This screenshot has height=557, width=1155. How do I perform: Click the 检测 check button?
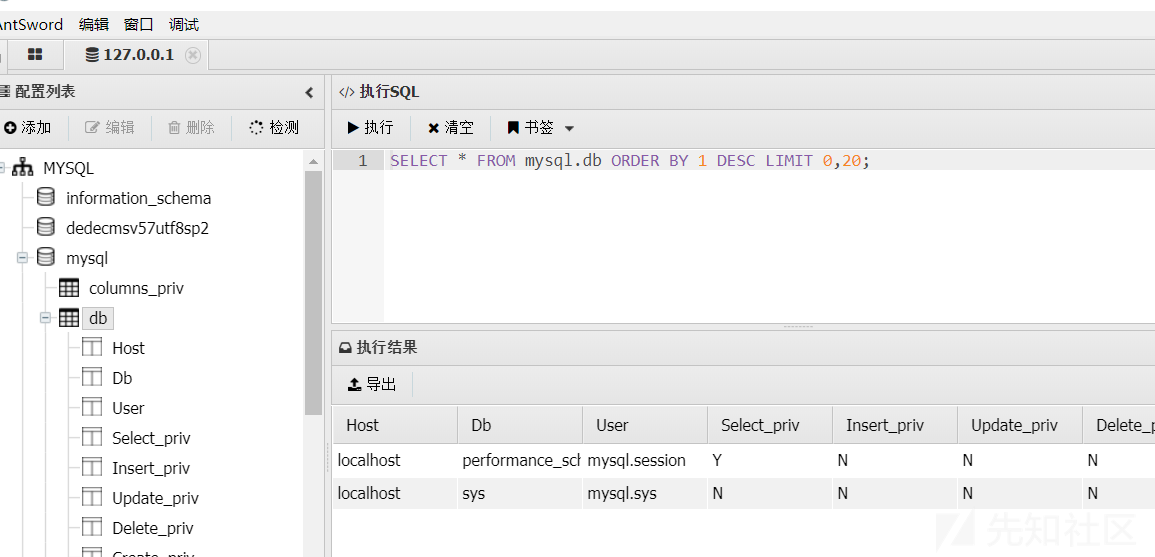click(x=274, y=127)
